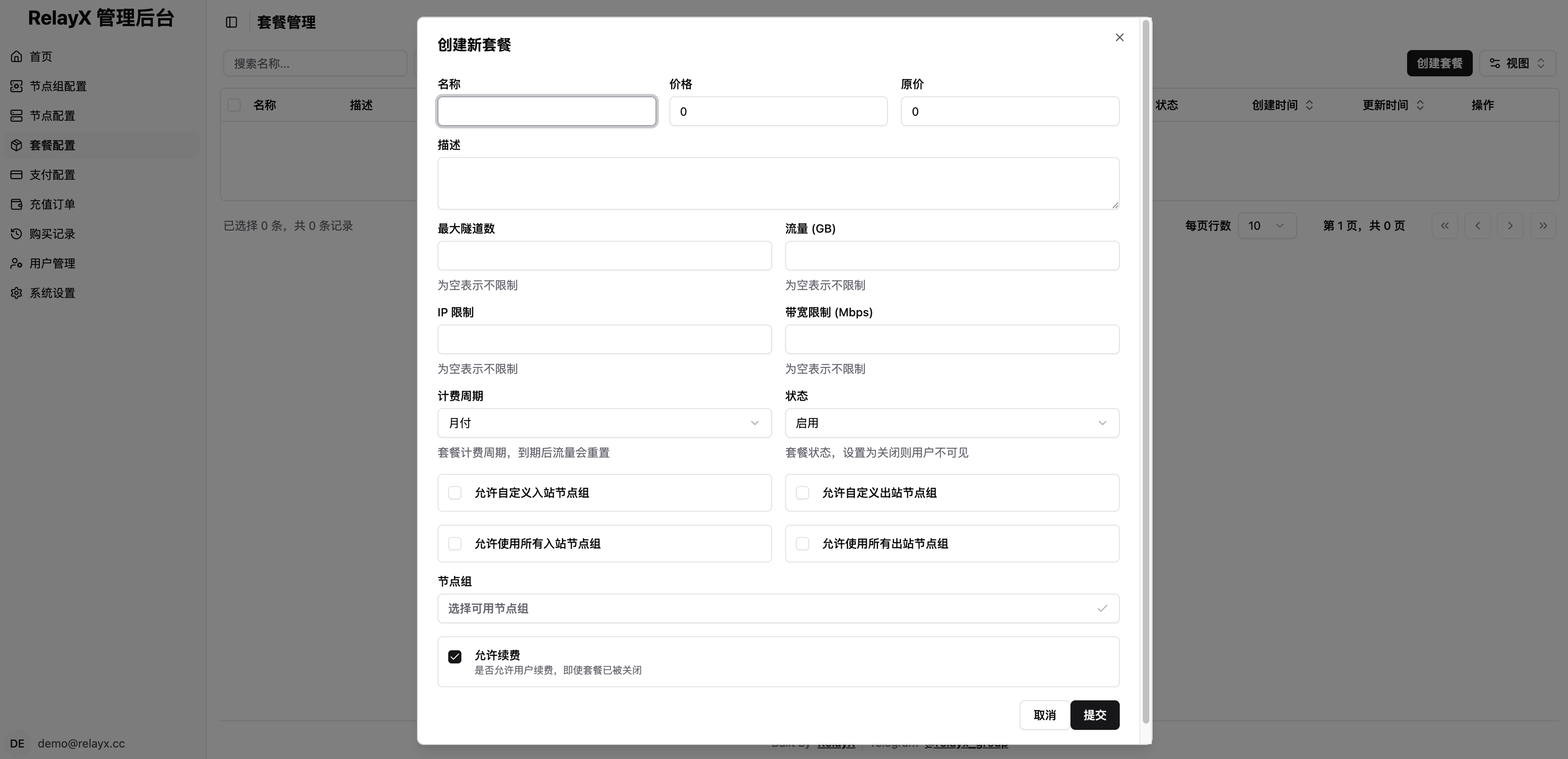Check 允许使用所有出站节点组 option
1568x759 pixels.
click(x=802, y=544)
